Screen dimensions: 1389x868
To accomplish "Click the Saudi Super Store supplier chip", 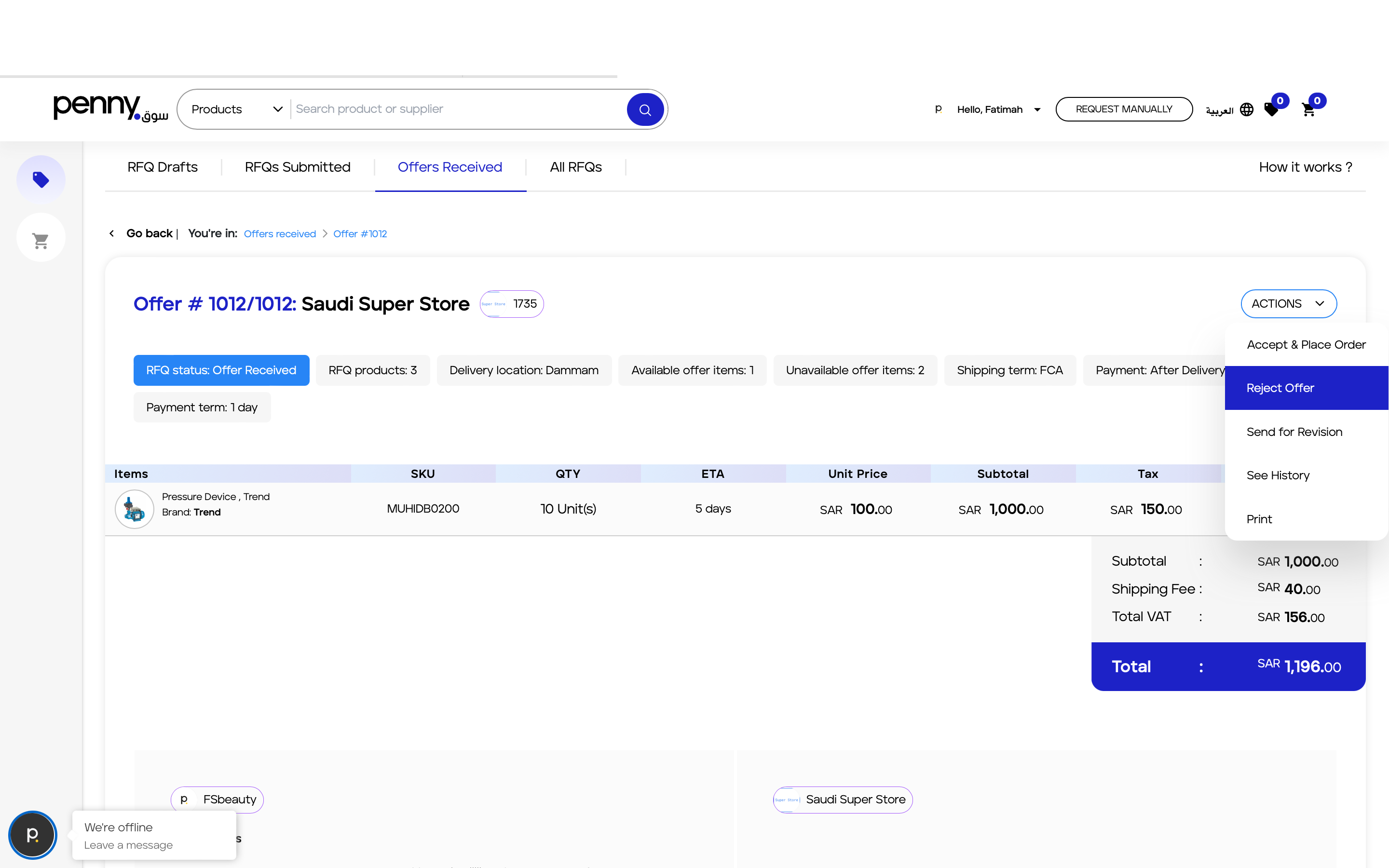I will tap(843, 800).
